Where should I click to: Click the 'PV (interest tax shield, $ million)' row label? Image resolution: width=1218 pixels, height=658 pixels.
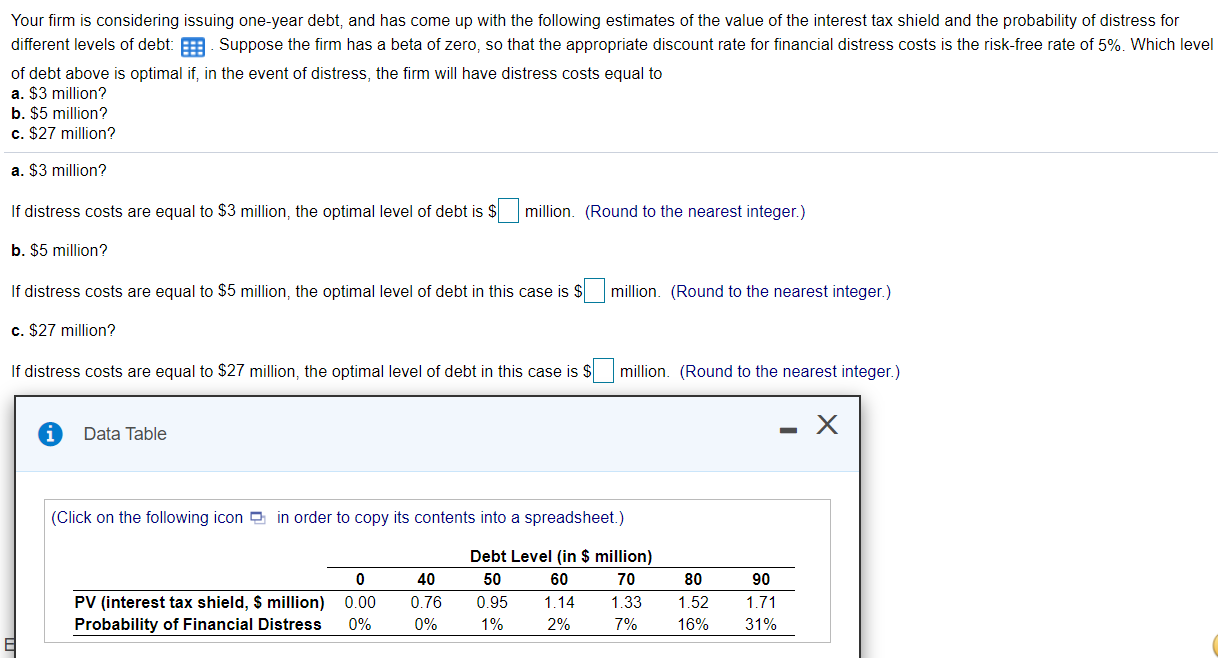click(x=200, y=602)
